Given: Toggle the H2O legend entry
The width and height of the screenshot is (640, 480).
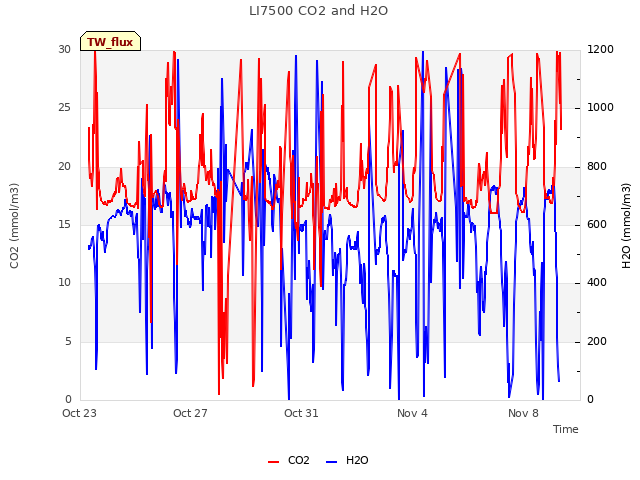Looking at the screenshot, I should [x=347, y=460].
